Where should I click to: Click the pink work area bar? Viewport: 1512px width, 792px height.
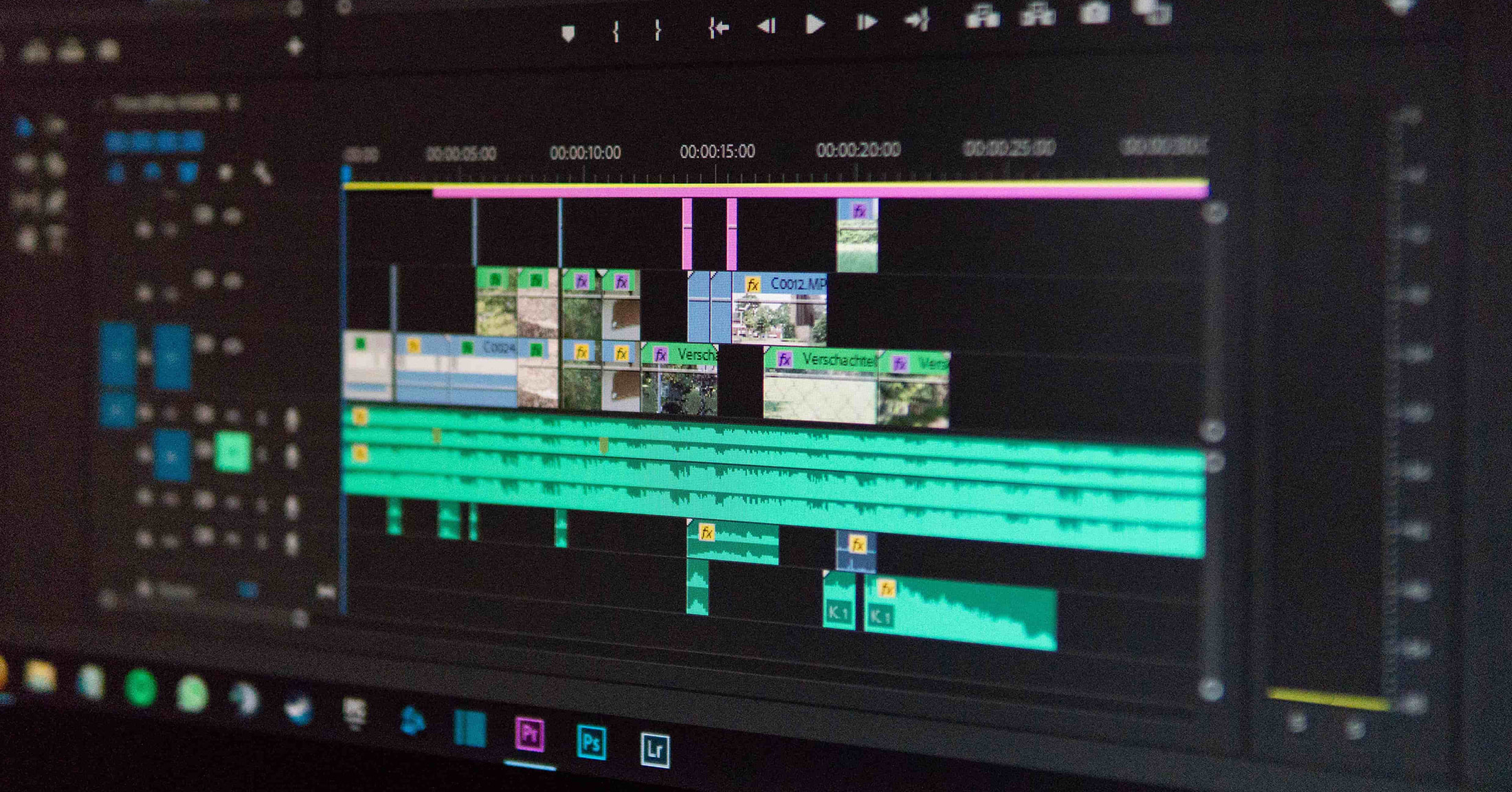tap(818, 192)
